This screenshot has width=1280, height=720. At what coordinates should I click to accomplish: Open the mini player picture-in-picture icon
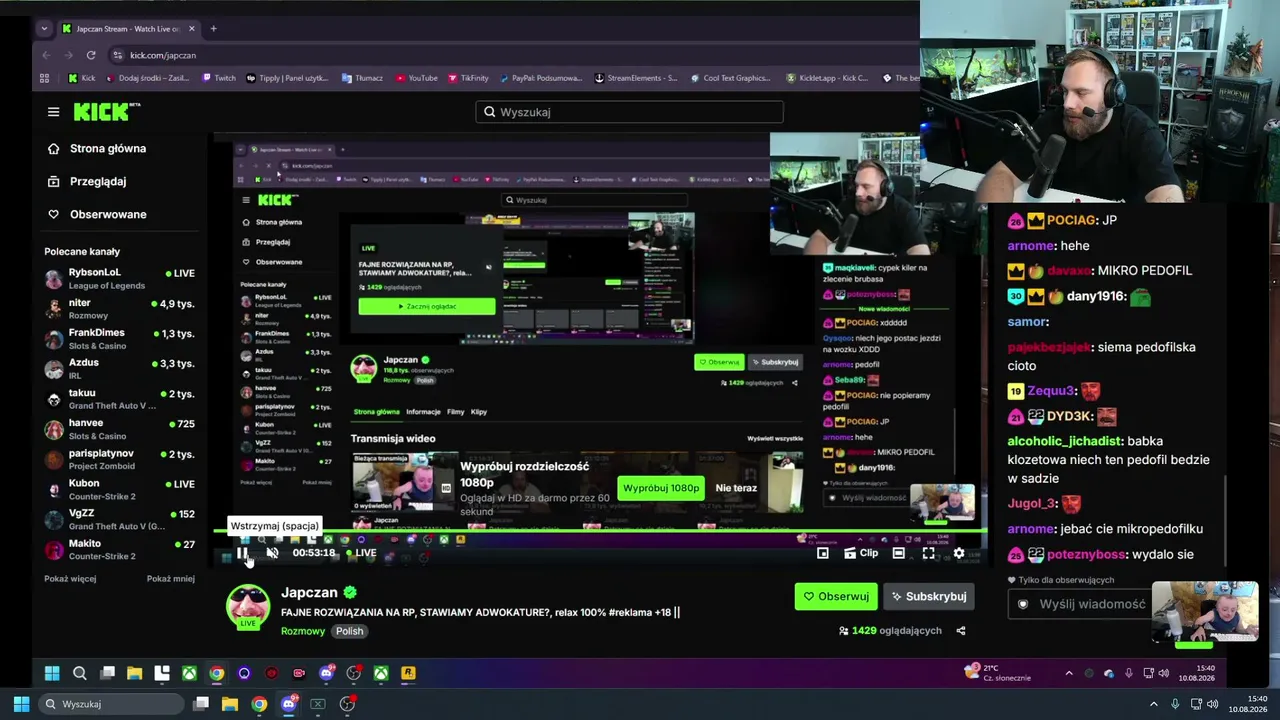[823, 553]
